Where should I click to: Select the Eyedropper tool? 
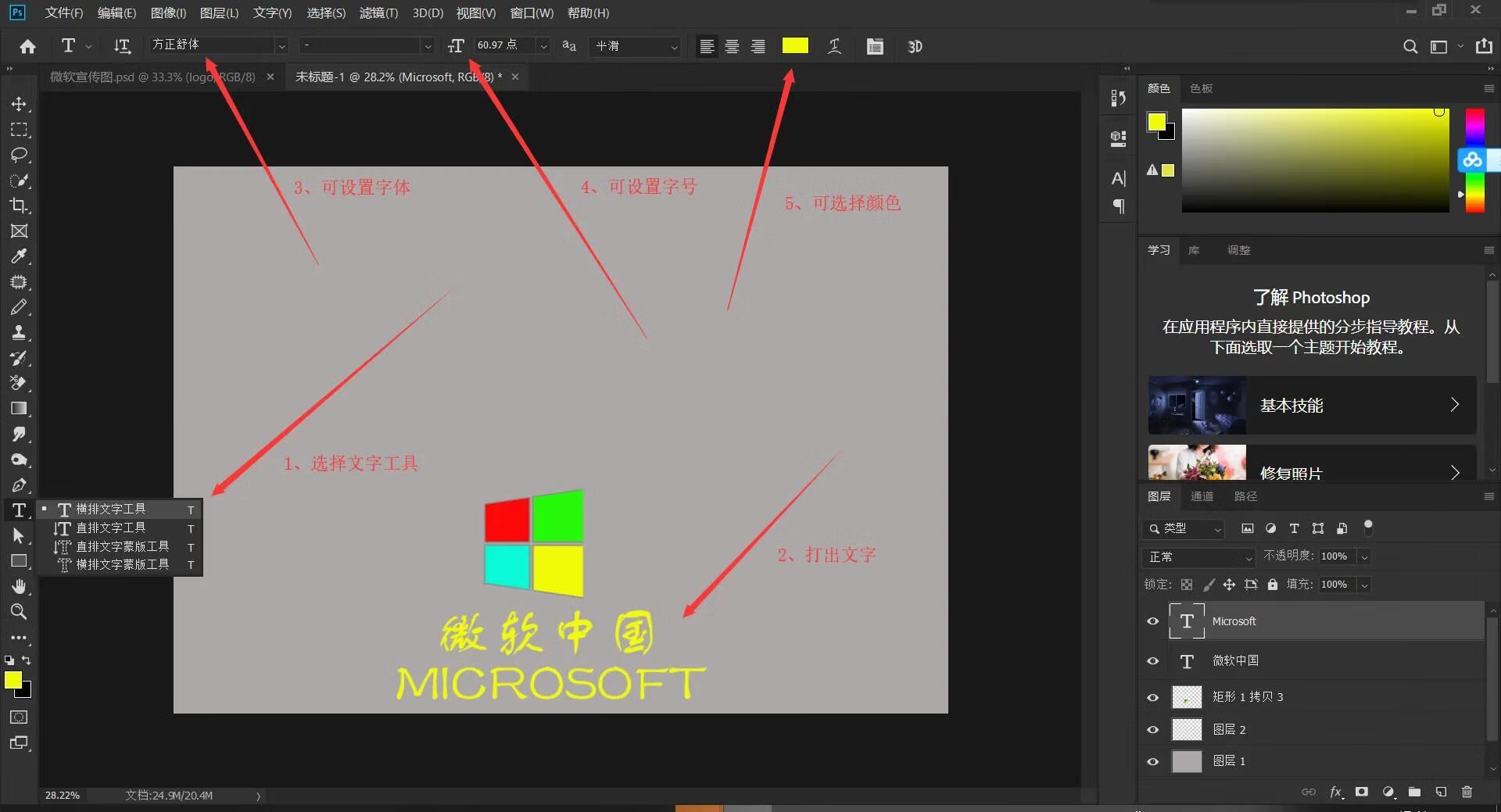pos(19,256)
